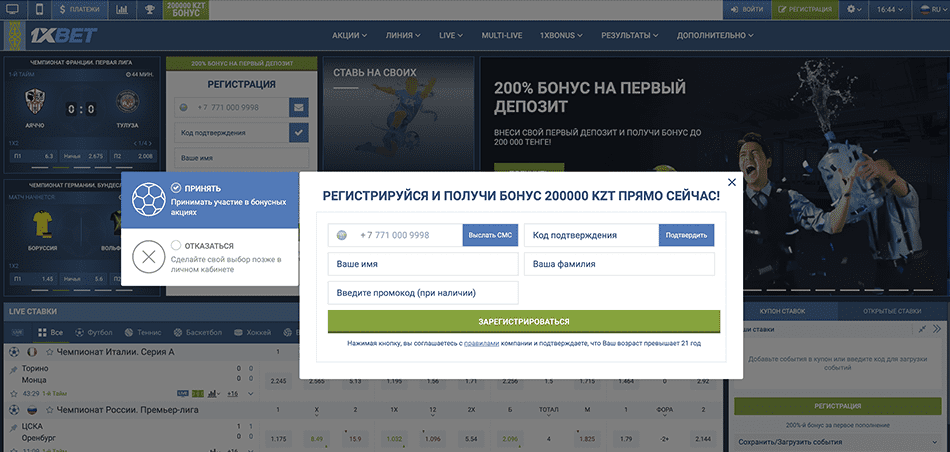Open the 16:44 time zone dropdown
This screenshot has width=950, height=452.
click(x=891, y=10)
